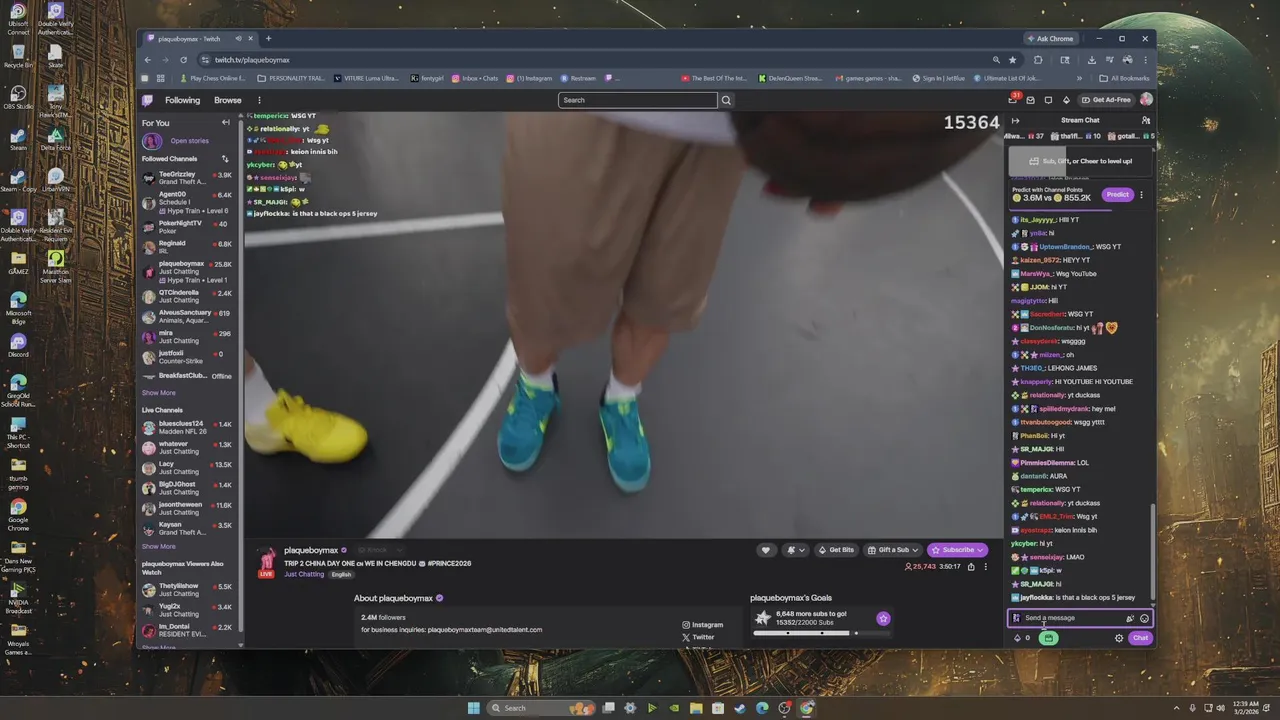Open the Windows Start button
This screenshot has width=1280, height=720.
(x=474, y=708)
